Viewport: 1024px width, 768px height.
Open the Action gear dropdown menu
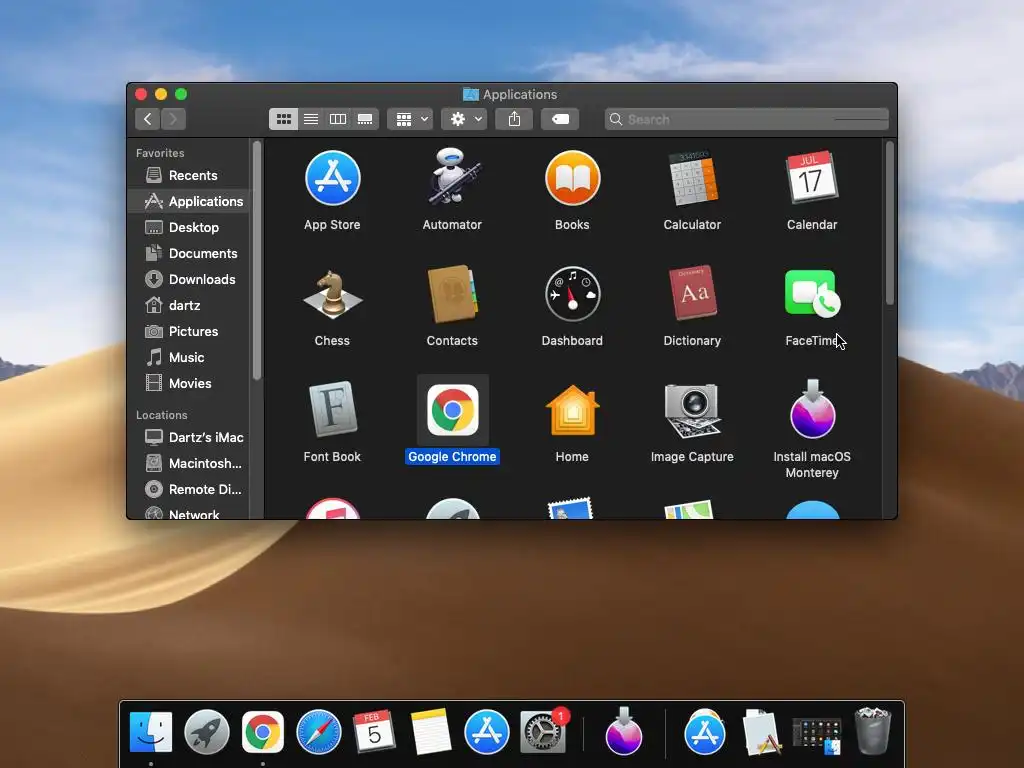464,119
